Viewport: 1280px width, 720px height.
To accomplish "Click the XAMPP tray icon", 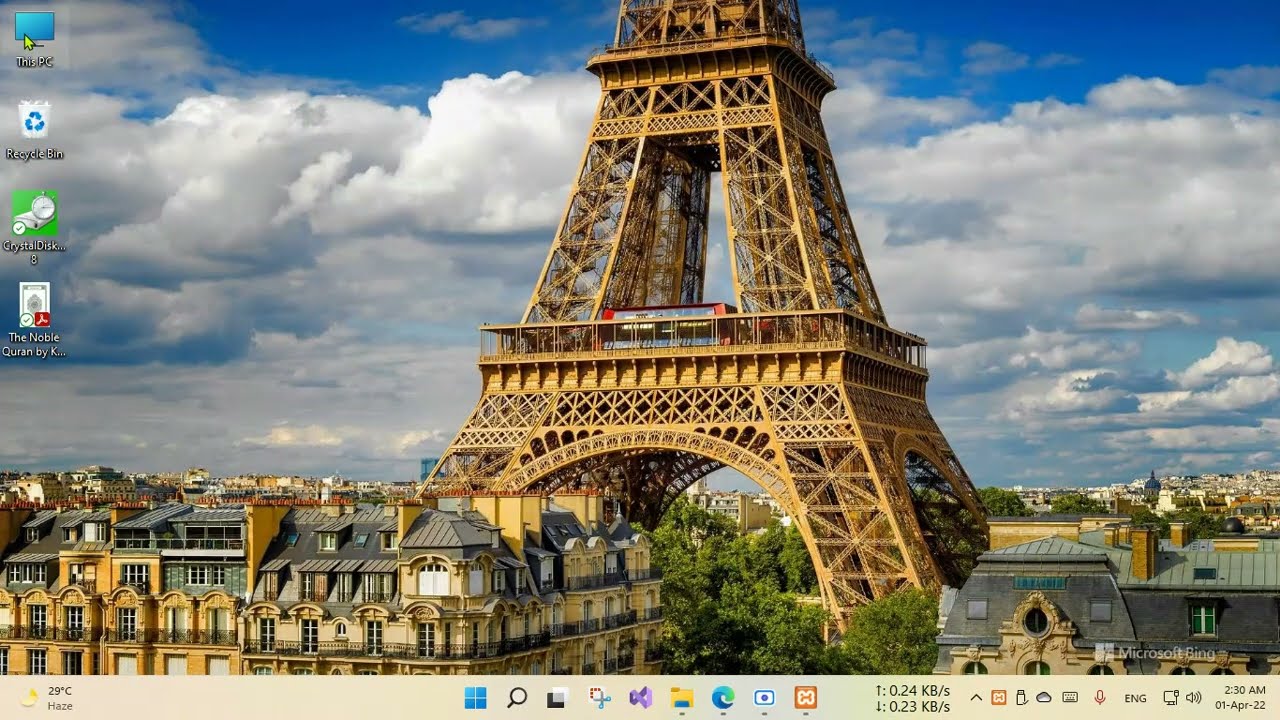I will [x=998, y=698].
